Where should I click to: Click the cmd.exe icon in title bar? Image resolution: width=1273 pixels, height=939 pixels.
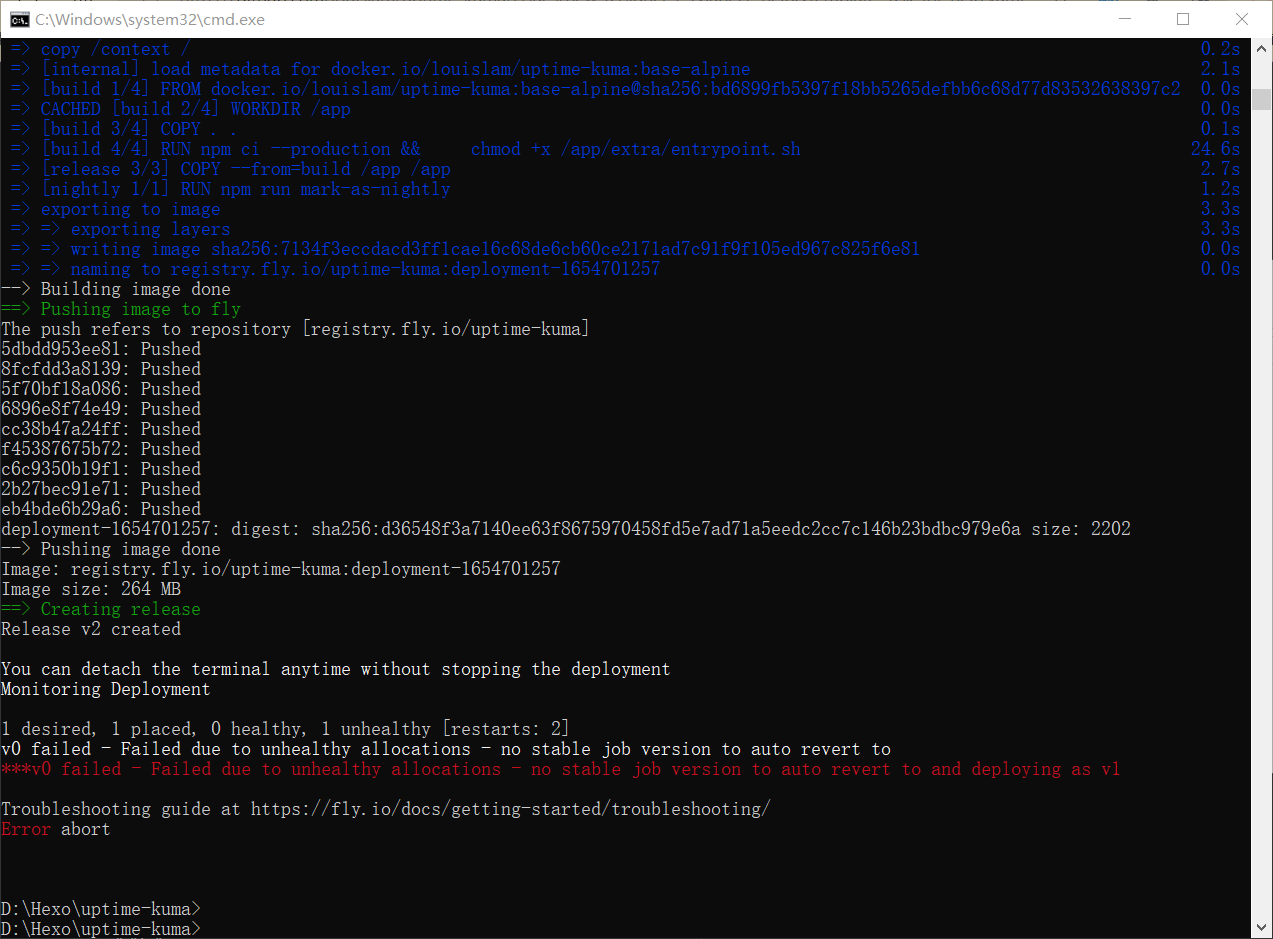click(19, 19)
